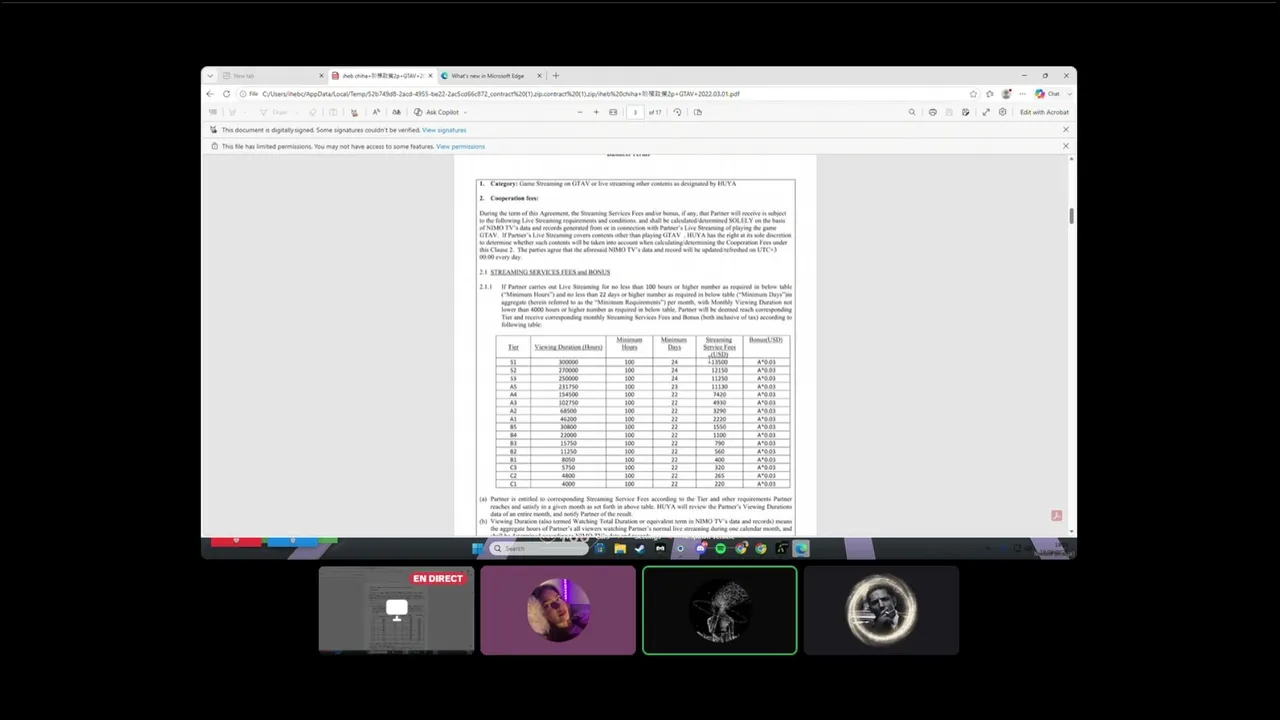Open the Edge profile avatar
1280x720 pixels.
[1006, 94]
